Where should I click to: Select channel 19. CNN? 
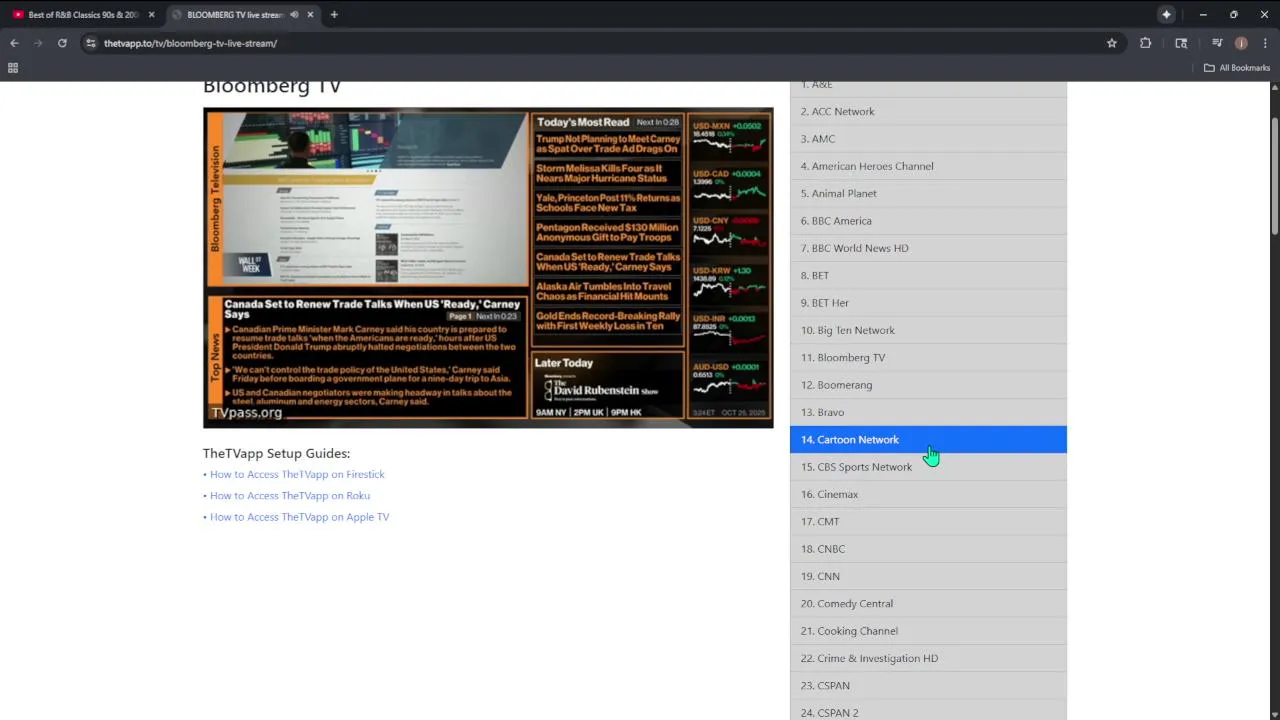pos(928,576)
